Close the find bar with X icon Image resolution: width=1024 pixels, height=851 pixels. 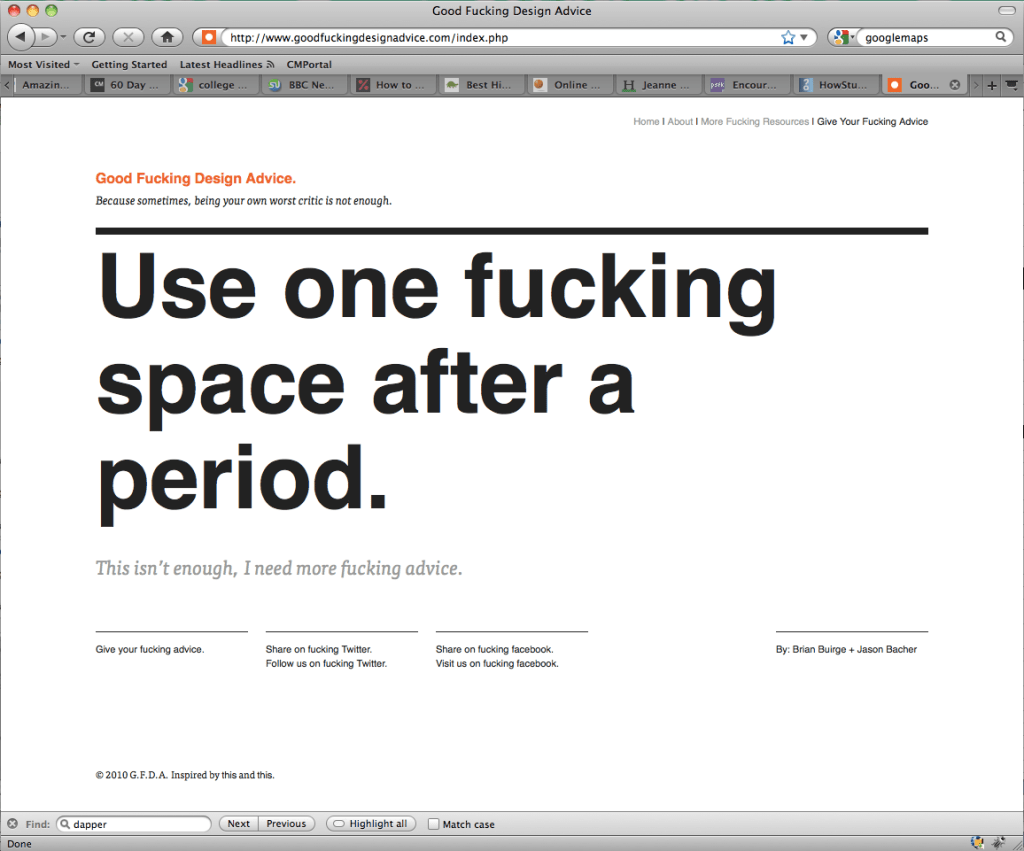[x=12, y=824]
